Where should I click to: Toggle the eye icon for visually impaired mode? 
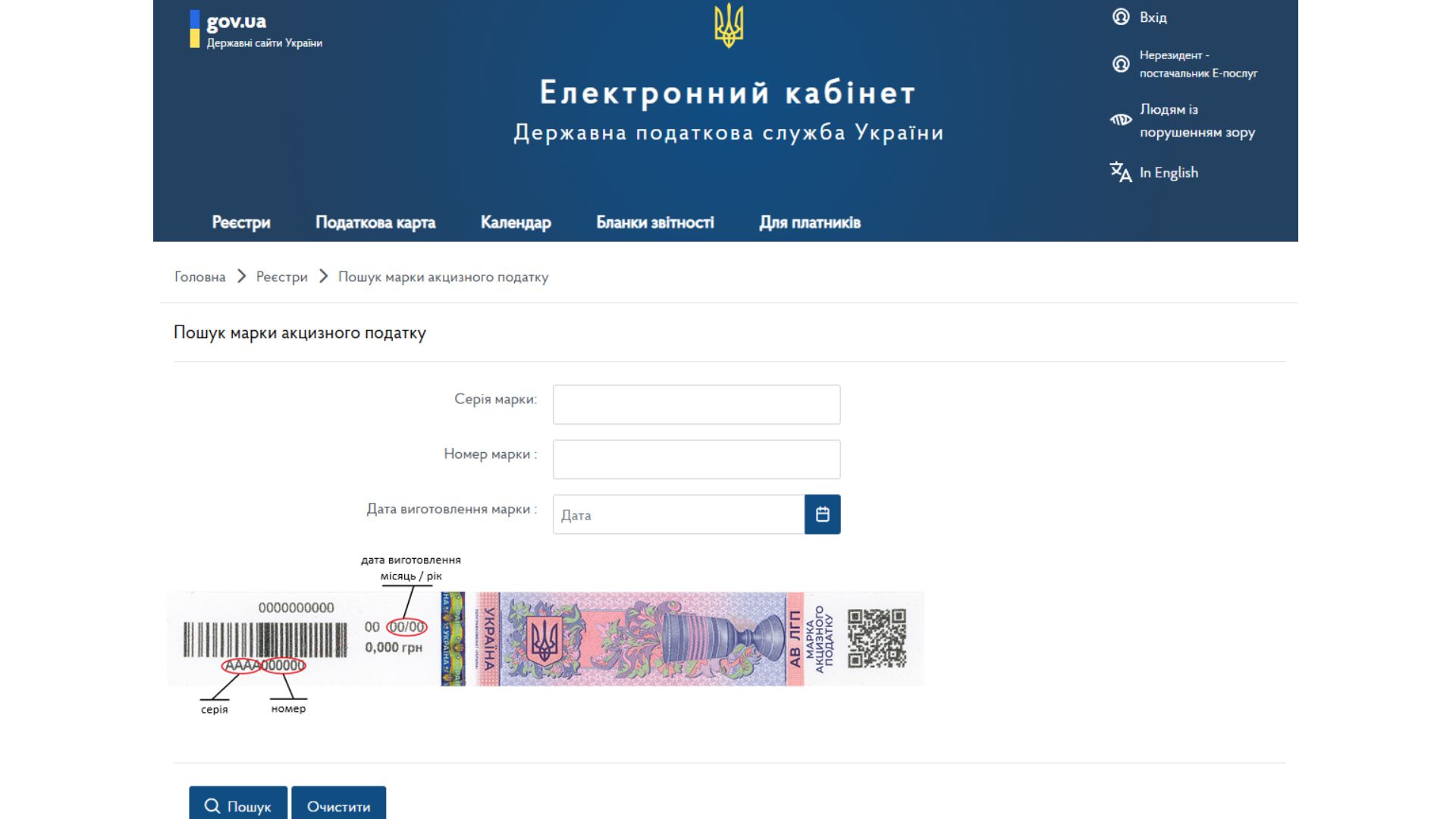(1121, 120)
